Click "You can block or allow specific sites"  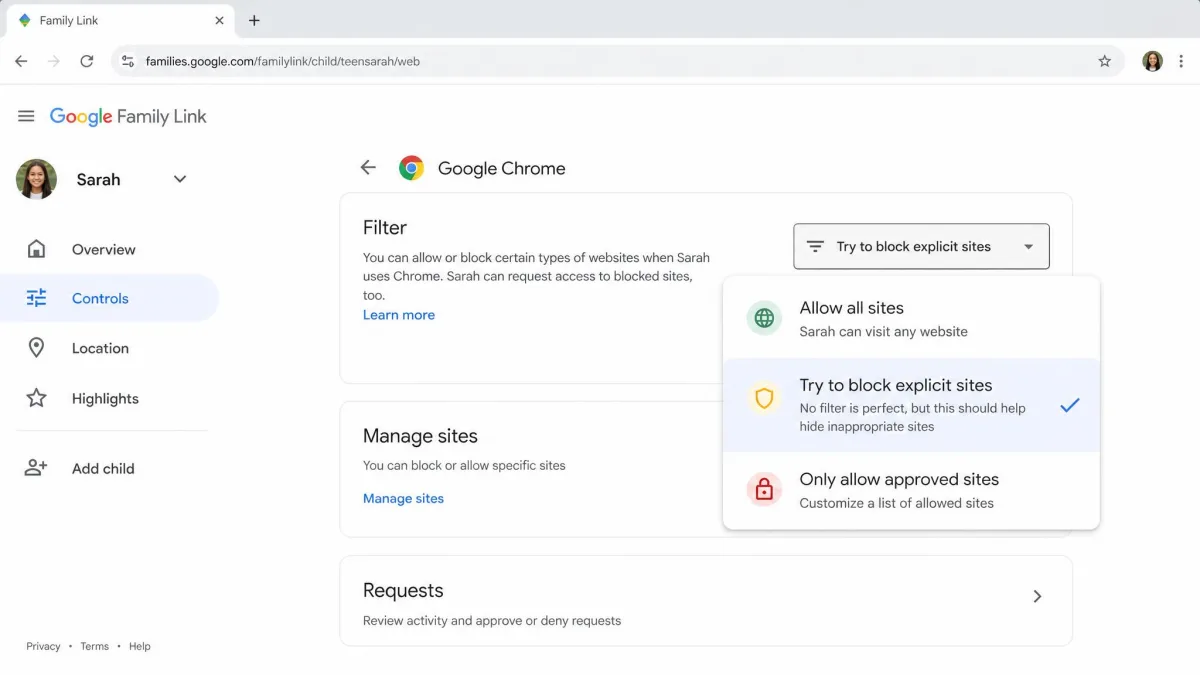pyautogui.click(x=464, y=465)
